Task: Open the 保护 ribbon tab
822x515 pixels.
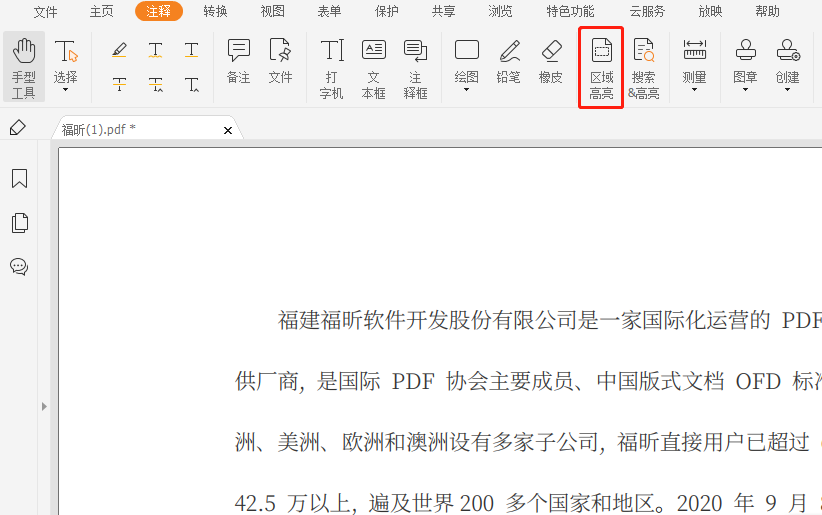Action: coord(386,11)
